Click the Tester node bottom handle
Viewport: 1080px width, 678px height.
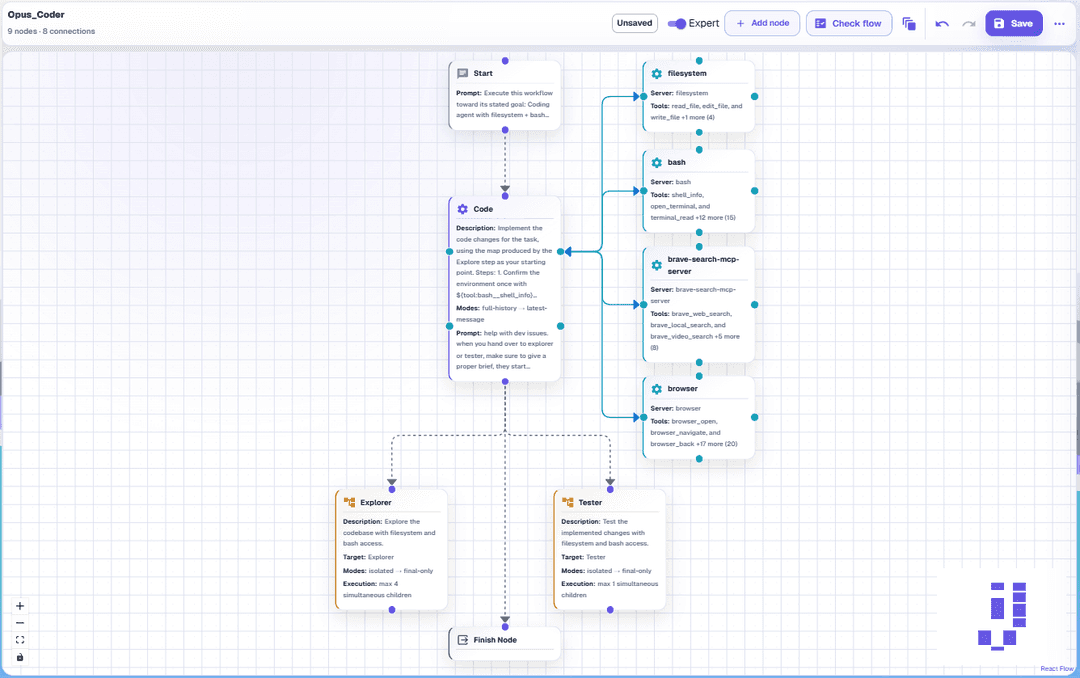[x=610, y=610]
